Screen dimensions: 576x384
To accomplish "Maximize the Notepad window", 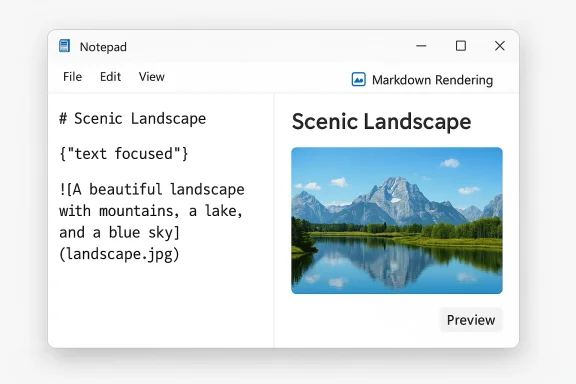I will (461, 46).
